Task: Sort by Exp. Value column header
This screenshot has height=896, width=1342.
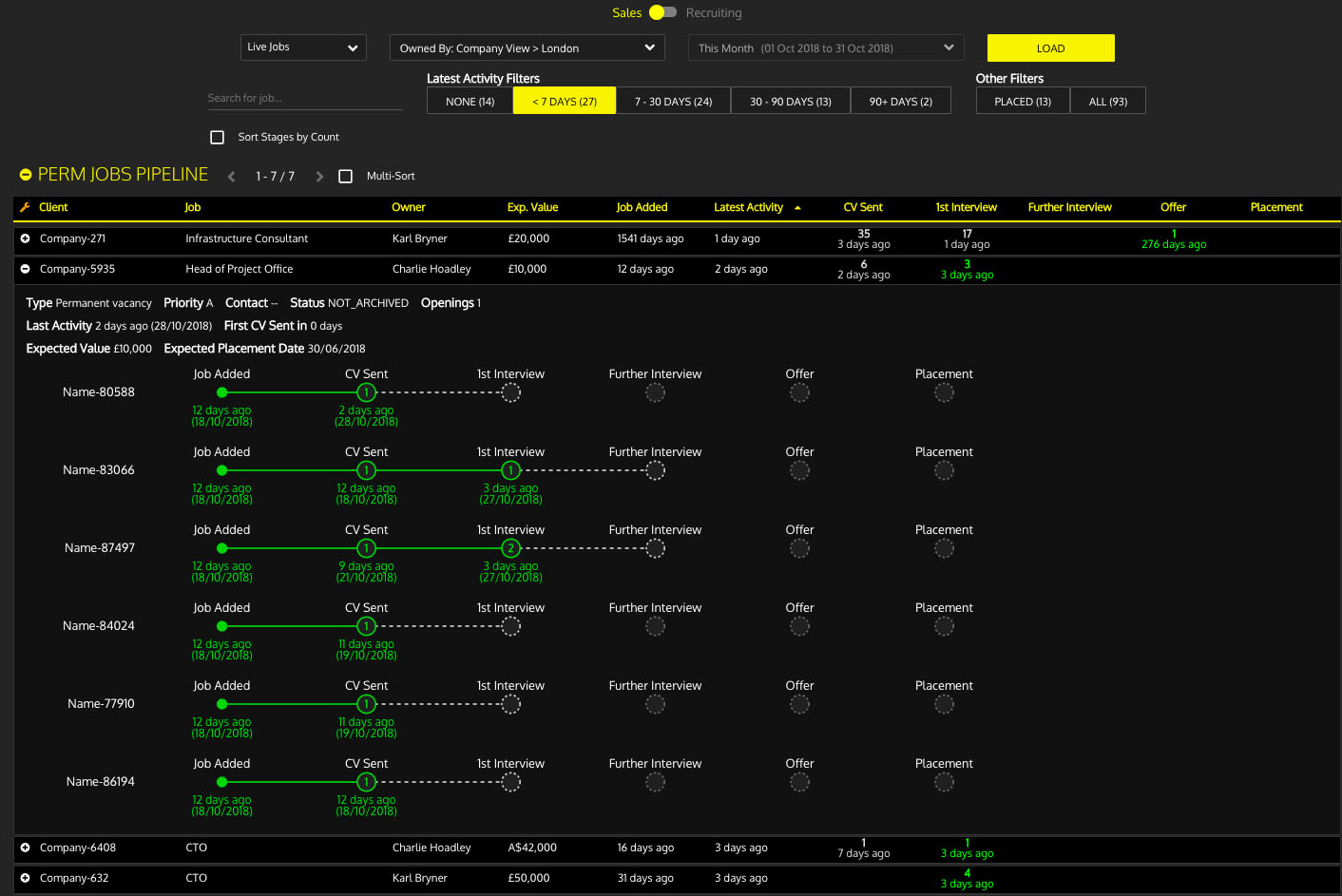Action: pyautogui.click(x=532, y=207)
